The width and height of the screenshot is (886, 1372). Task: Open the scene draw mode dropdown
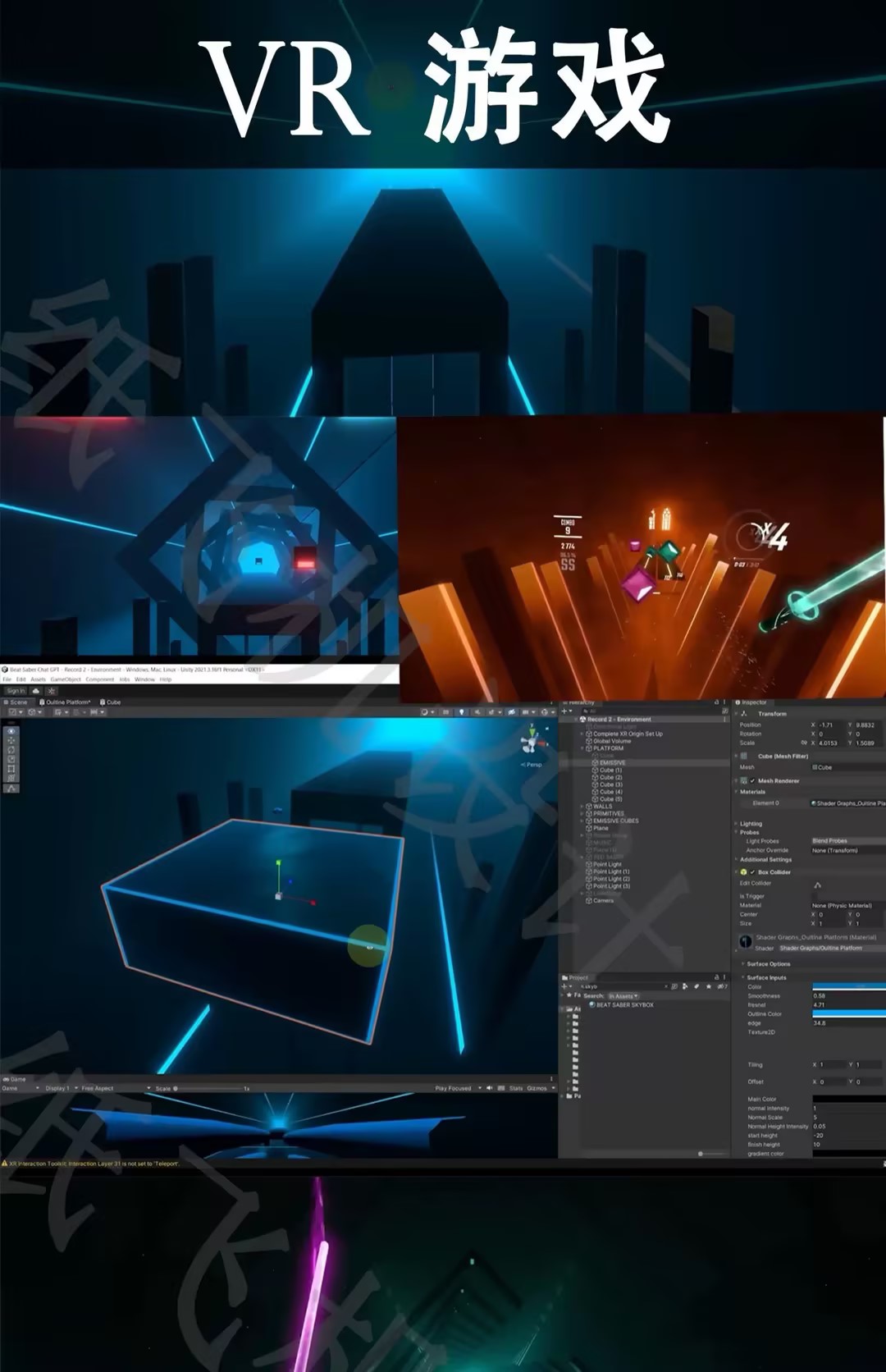point(427,712)
